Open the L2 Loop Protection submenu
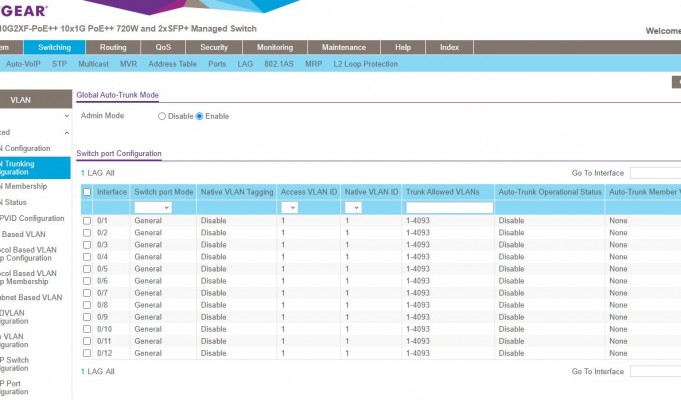This screenshot has width=681, height=400. [x=365, y=64]
